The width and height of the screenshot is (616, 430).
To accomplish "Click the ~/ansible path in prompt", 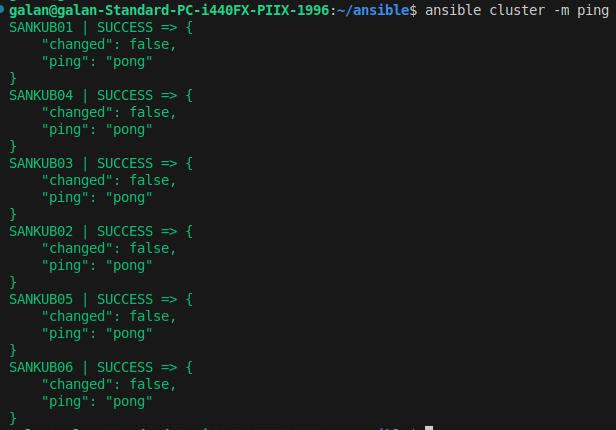I will click(x=373, y=10).
